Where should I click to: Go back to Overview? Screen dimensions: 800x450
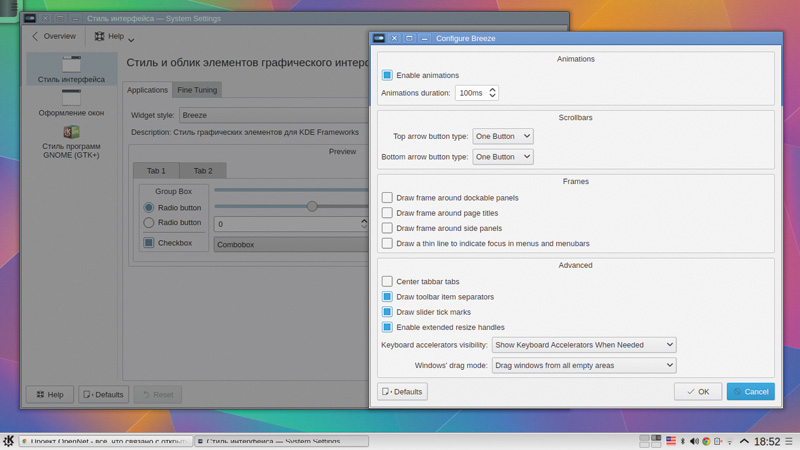pos(54,36)
